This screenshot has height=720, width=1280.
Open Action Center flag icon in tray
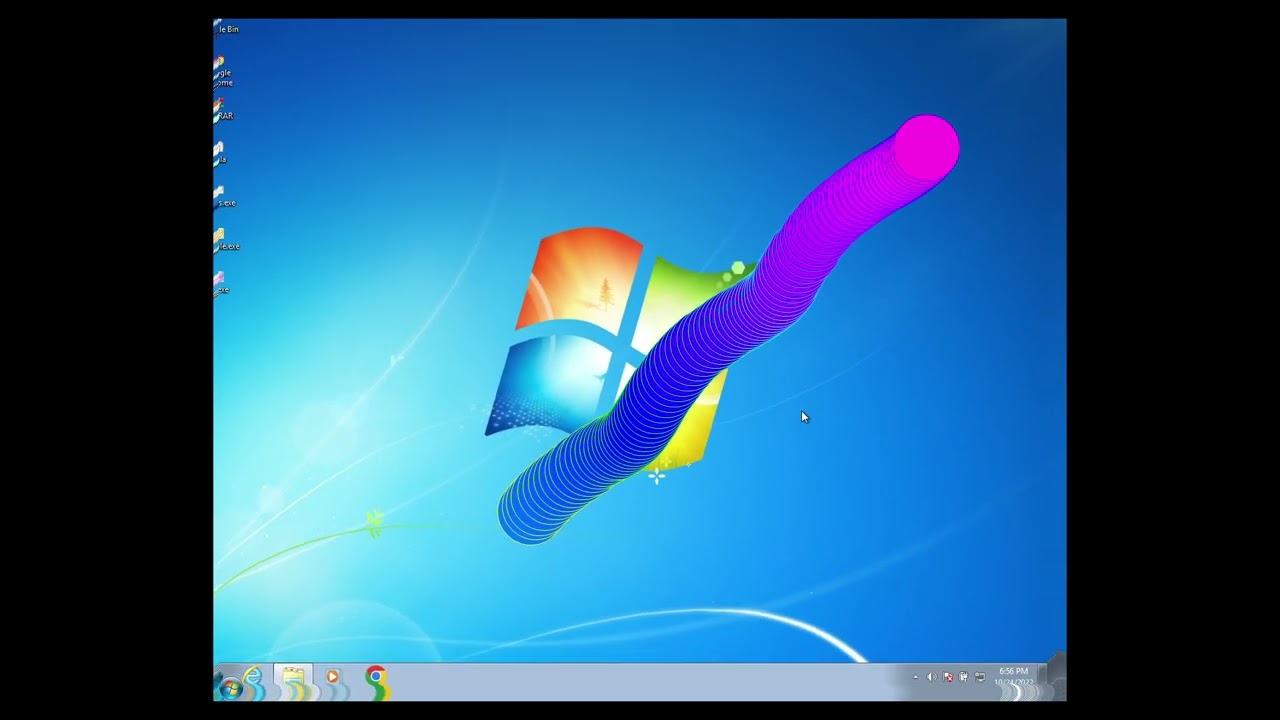948,677
